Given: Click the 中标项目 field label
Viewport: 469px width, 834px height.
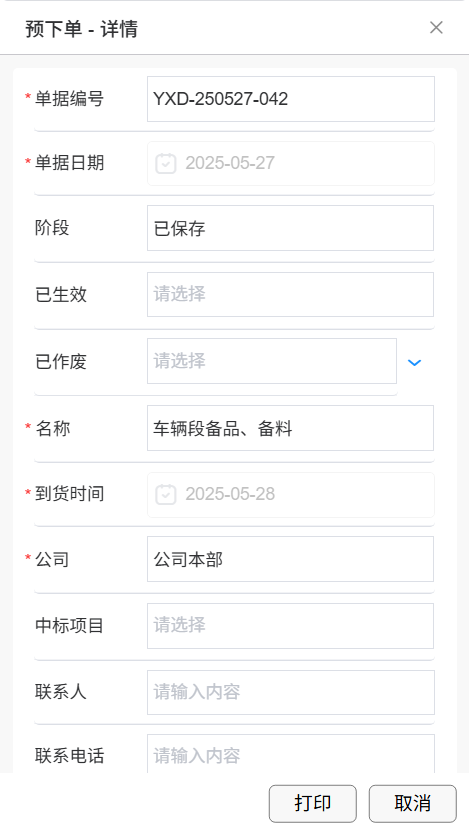Looking at the screenshot, I should [69, 626].
